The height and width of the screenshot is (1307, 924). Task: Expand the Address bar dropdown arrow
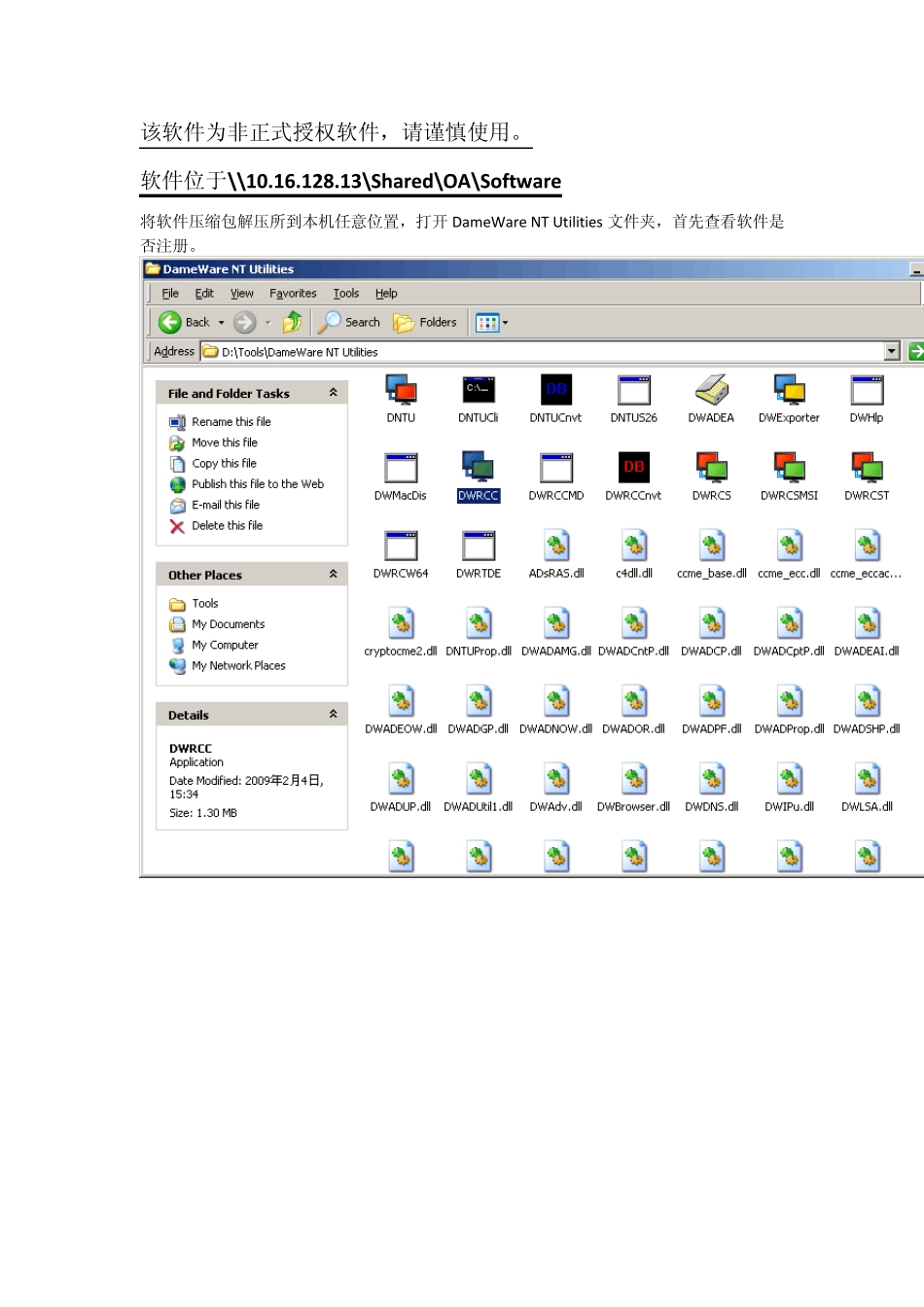click(x=892, y=351)
